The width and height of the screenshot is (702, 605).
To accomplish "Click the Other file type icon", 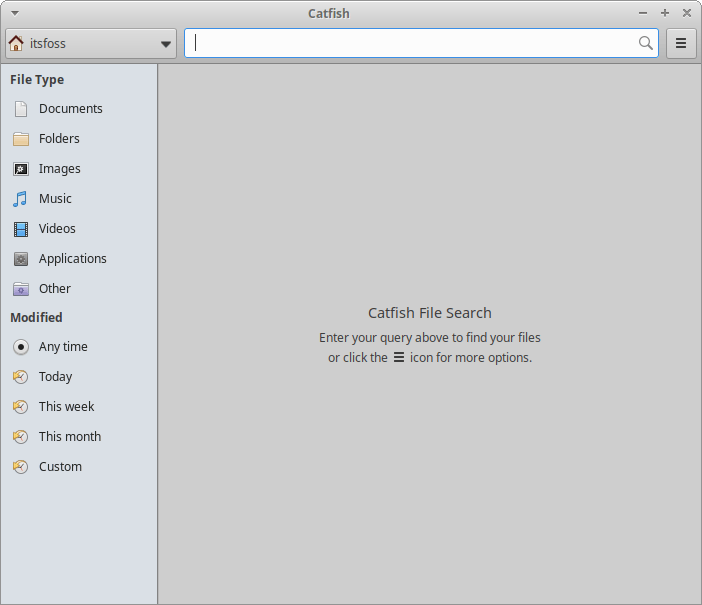I will click(x=21, y=289).
